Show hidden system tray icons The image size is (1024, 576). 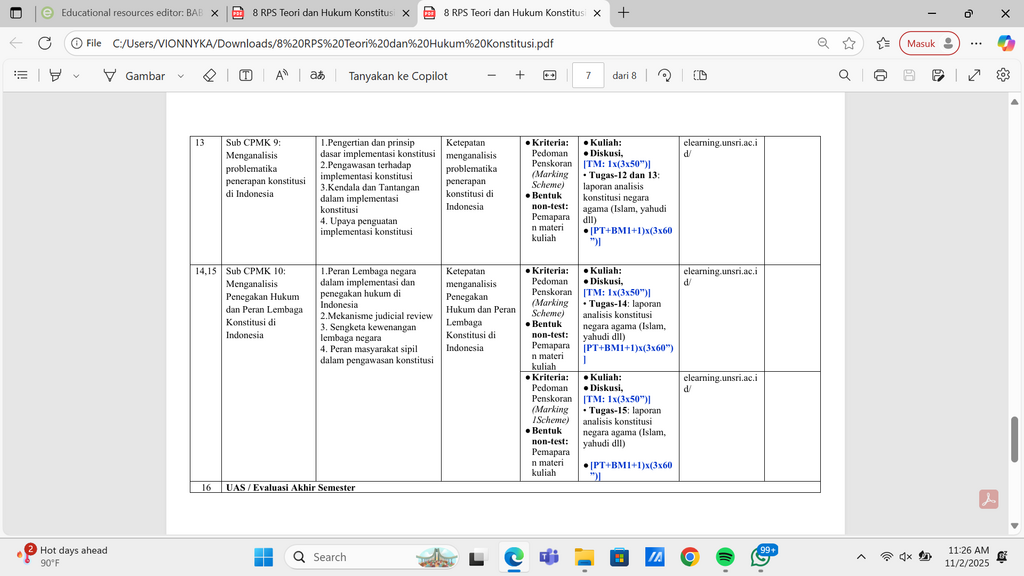tap(861, 557)
